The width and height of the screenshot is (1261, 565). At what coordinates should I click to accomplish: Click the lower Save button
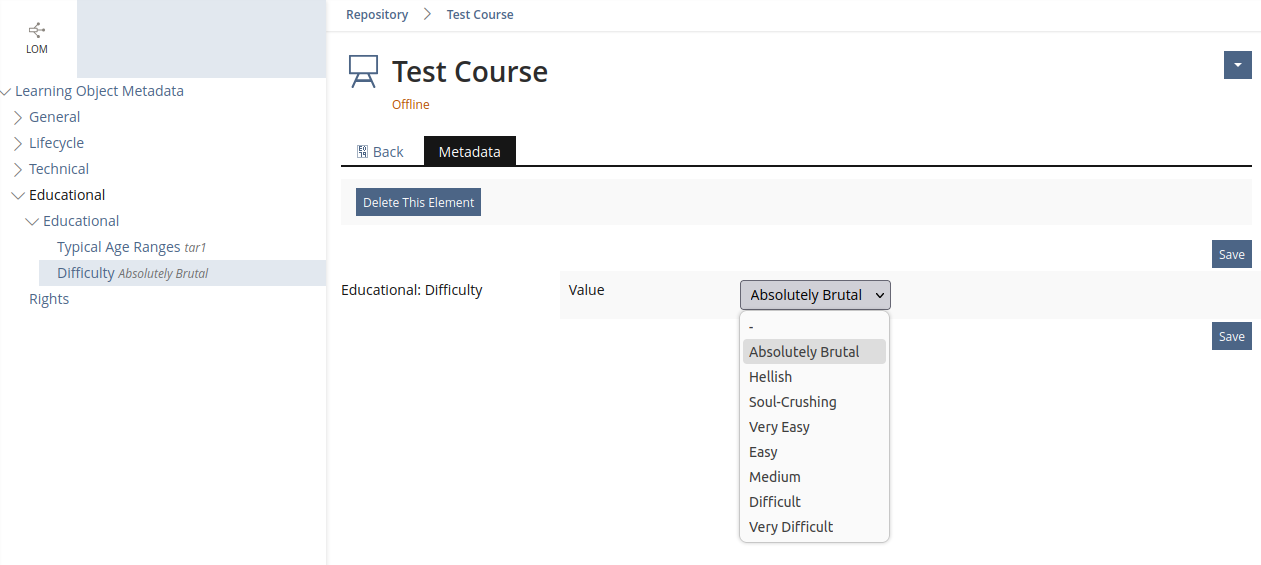1231,336
